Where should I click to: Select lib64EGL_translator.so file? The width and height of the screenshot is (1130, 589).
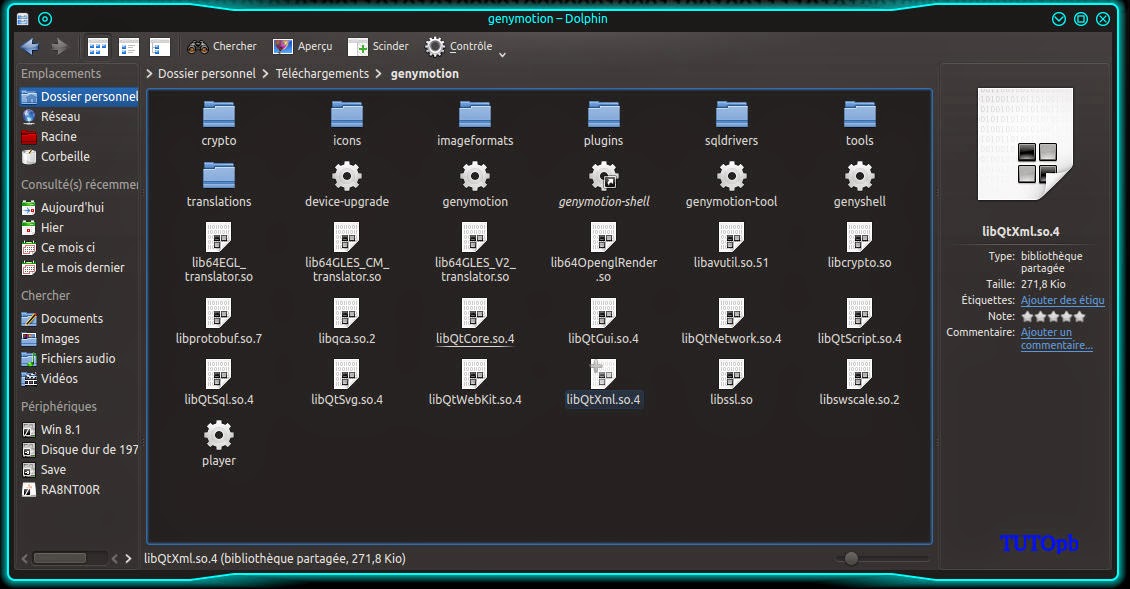pyautogui.click(x=219, y=252)
